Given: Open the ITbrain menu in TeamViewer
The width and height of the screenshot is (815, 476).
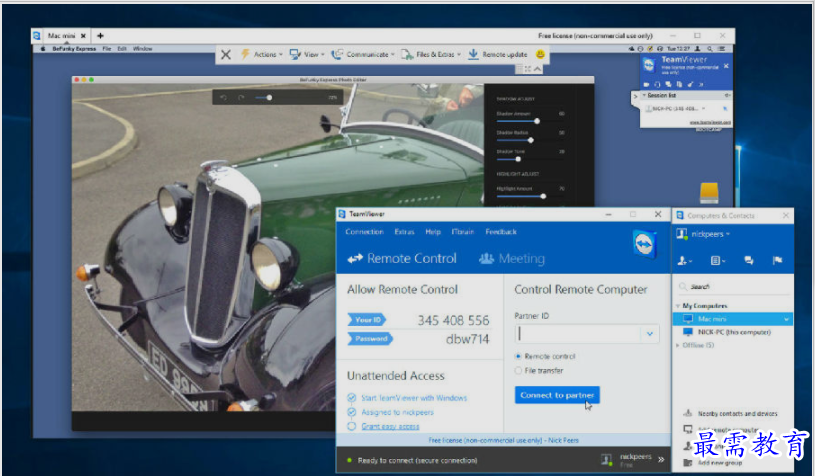Looking at the screenshot, I should click(463, 232).
